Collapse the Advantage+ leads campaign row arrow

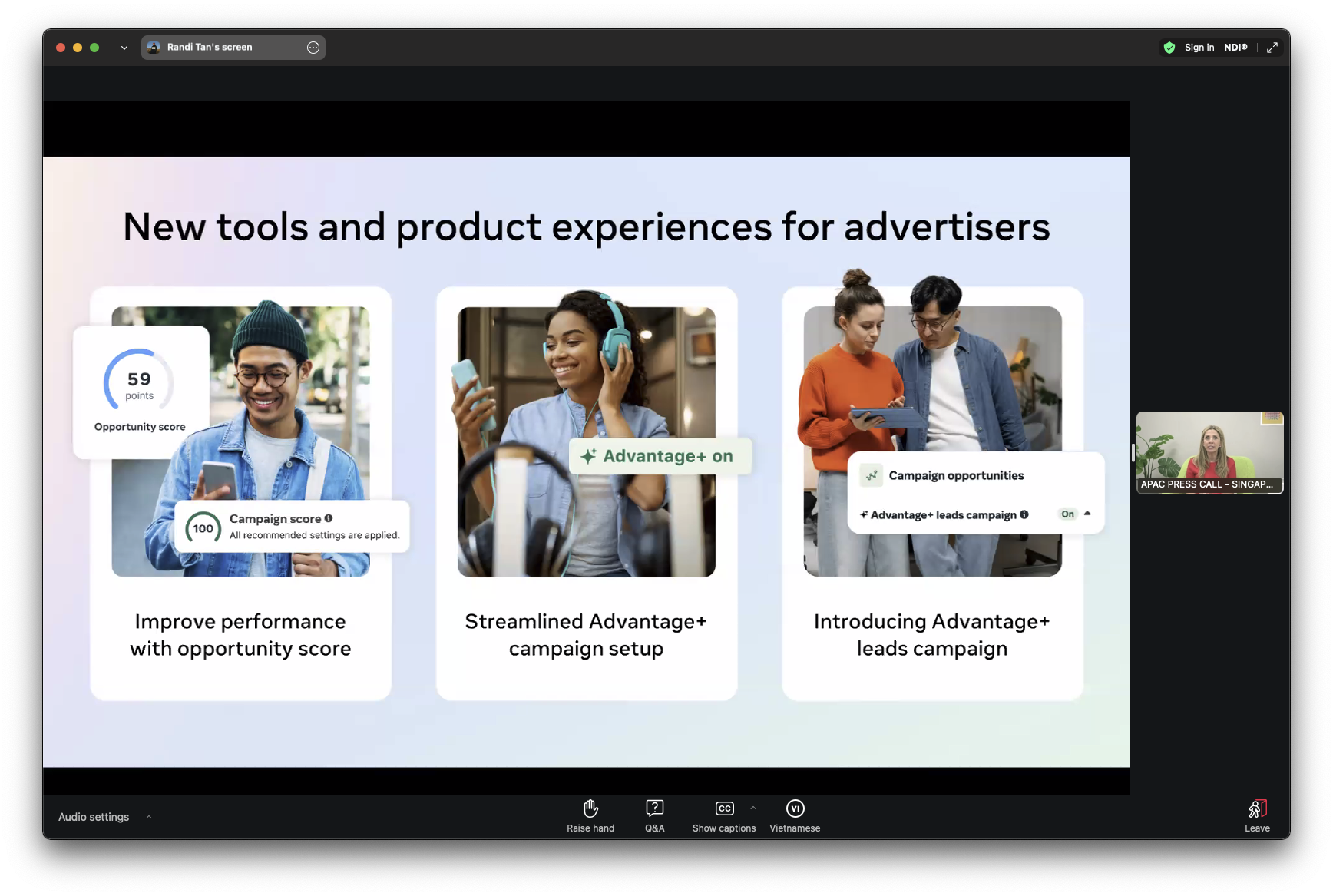click(1087, 514)
